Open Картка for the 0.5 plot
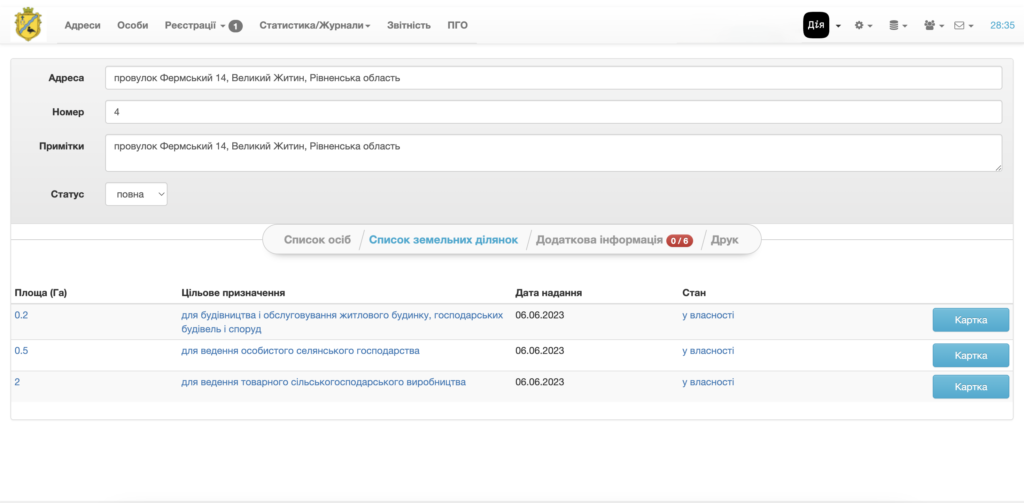Screen dimensions: 1024x503 (970, 355)
